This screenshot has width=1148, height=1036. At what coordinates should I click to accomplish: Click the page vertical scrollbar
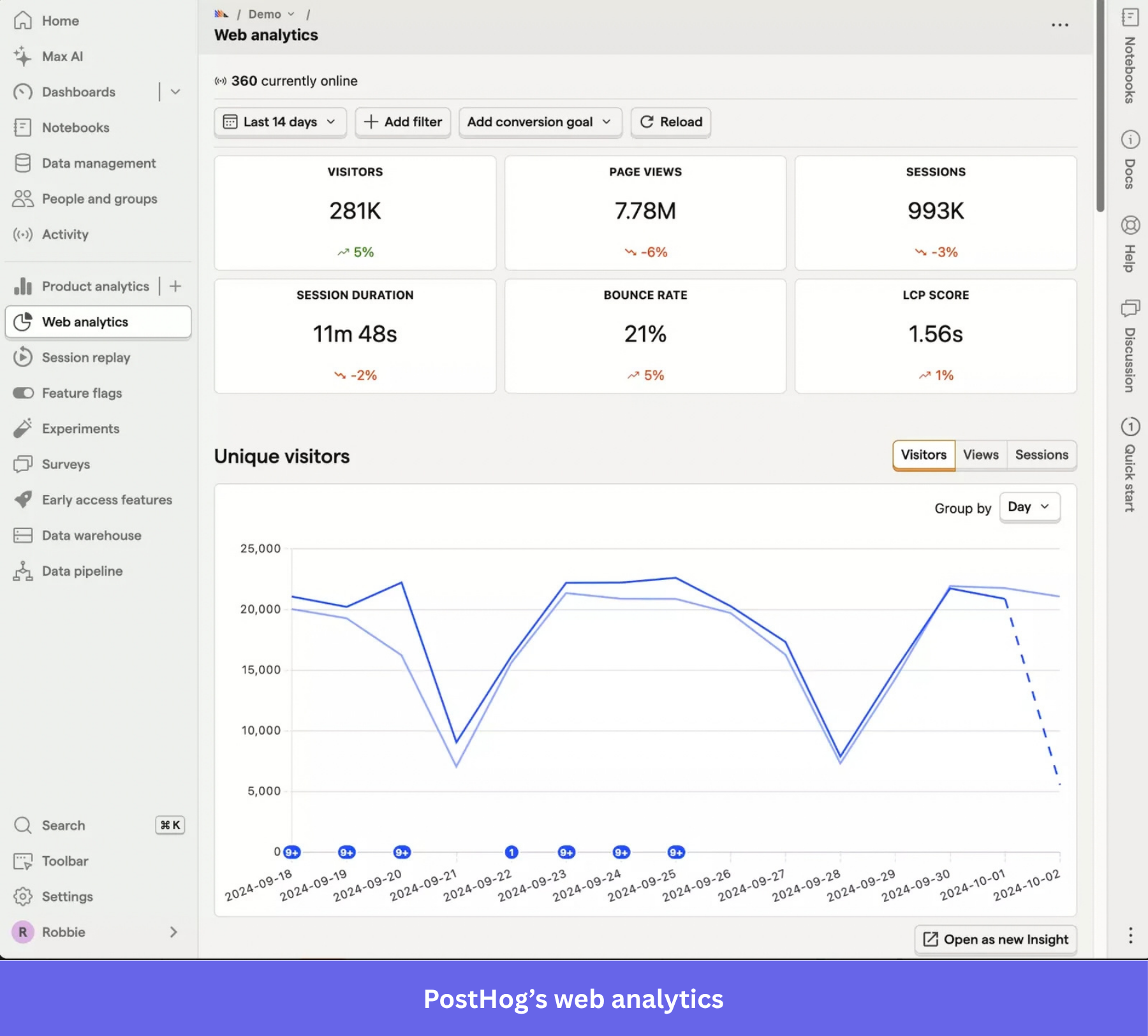click(1100, 106)
